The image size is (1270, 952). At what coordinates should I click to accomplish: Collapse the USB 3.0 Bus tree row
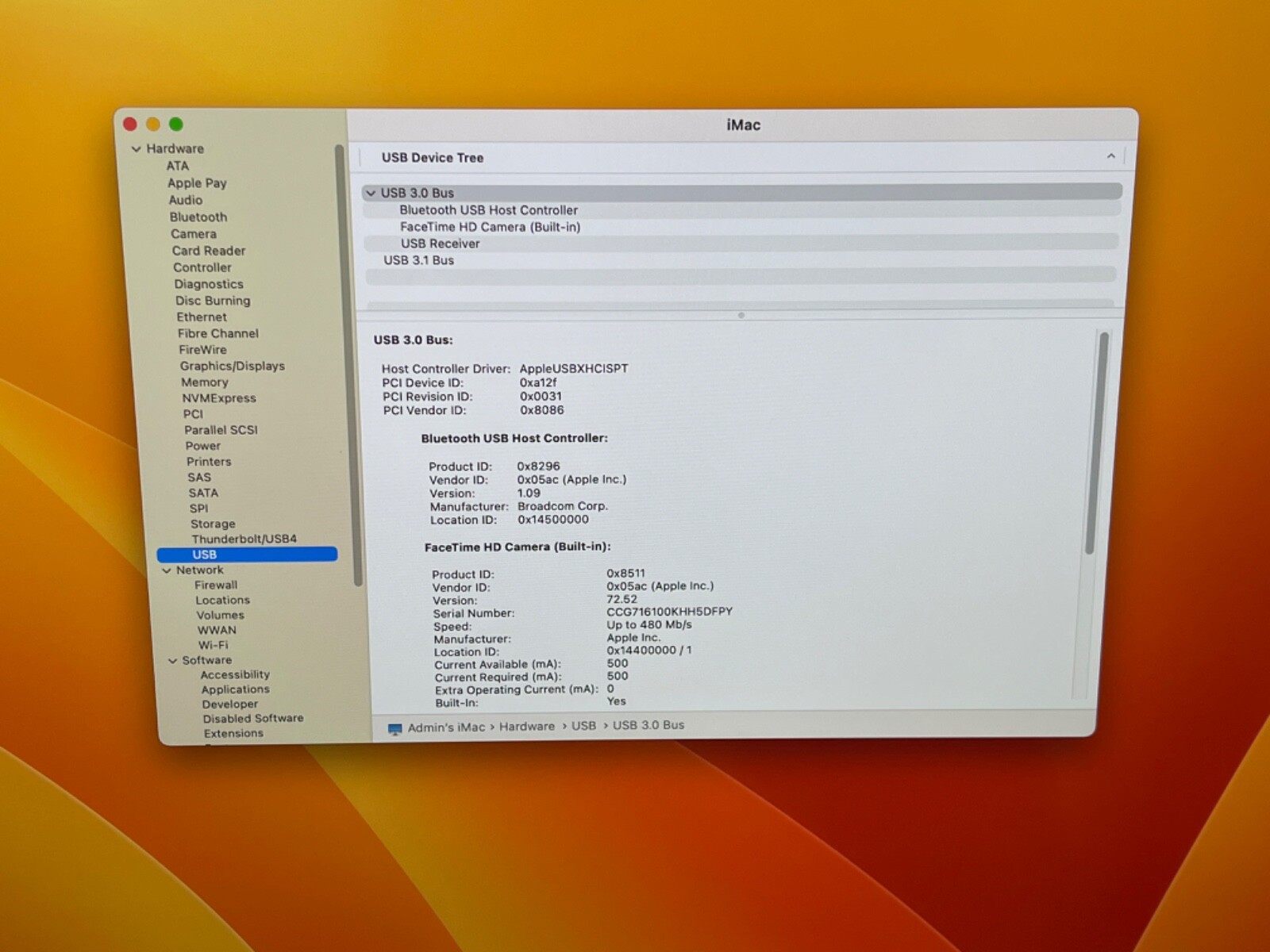coord(371,193)
